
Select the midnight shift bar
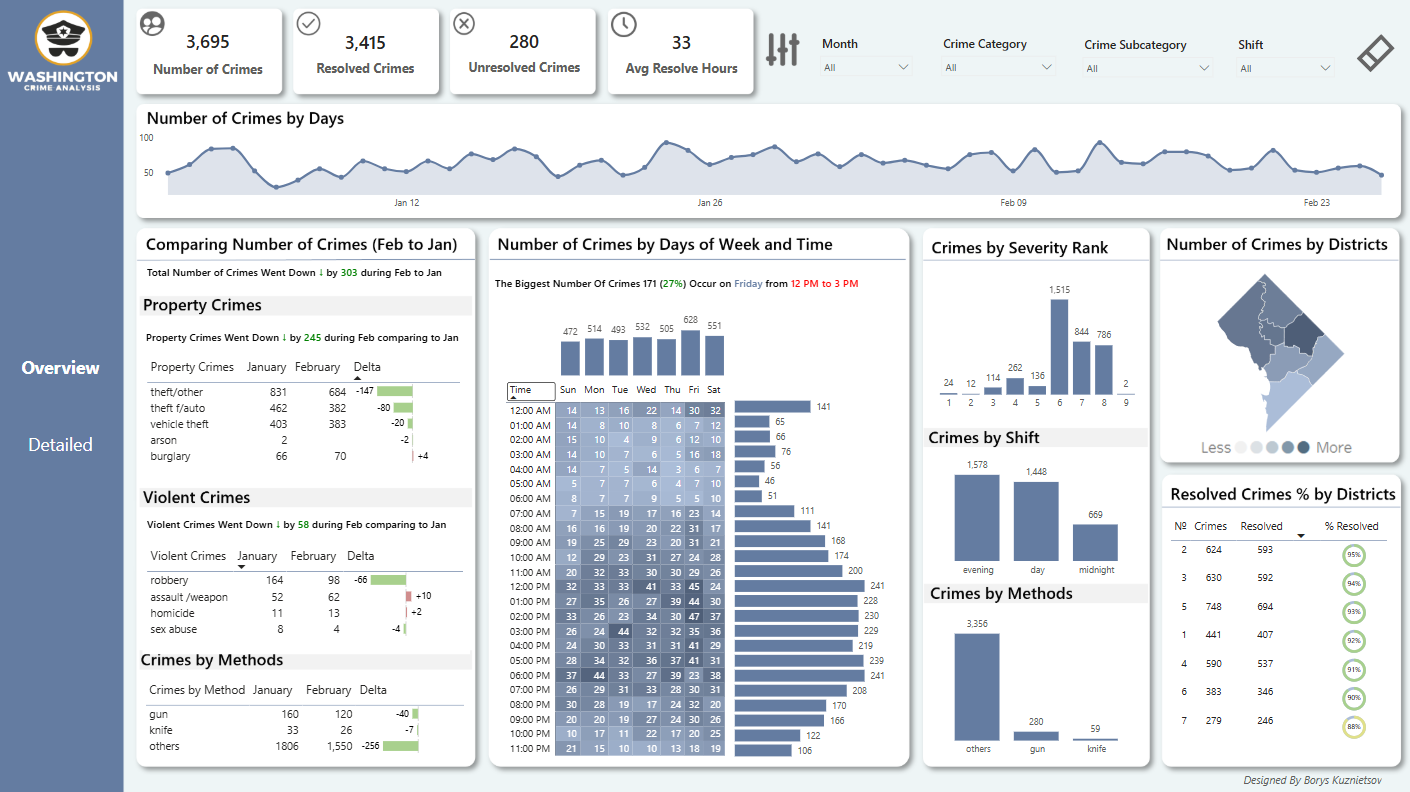click(1095, 541)
